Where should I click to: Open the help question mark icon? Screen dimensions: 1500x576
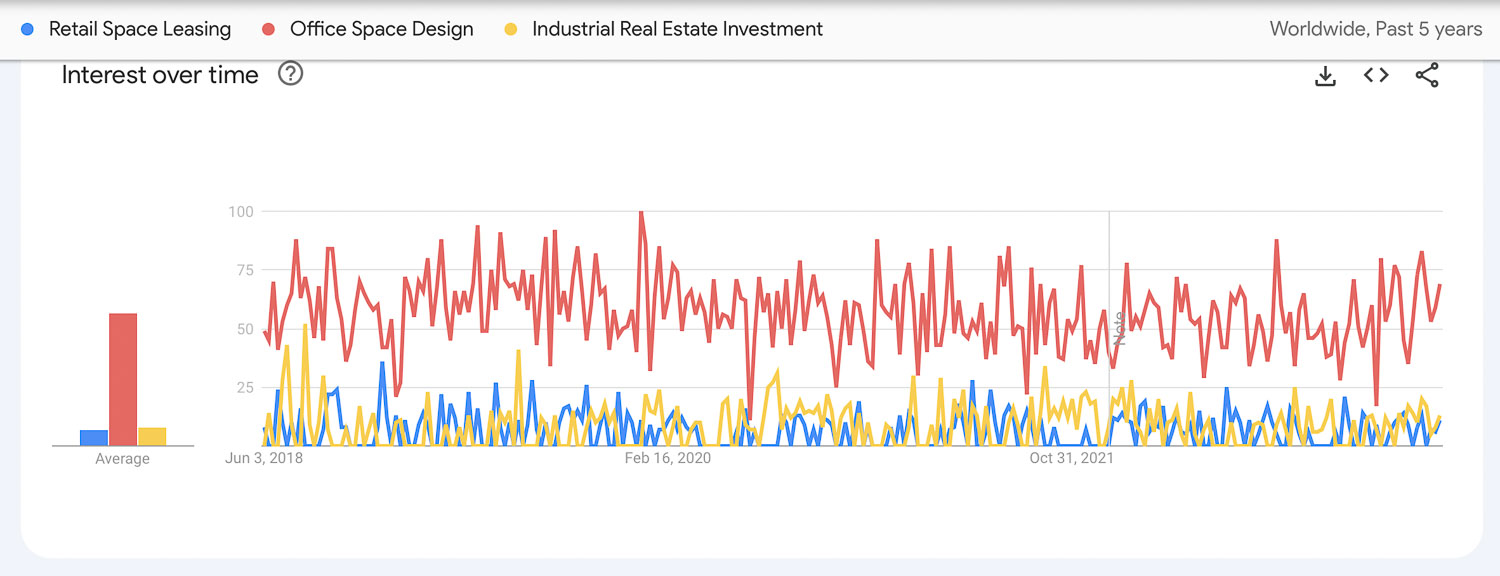tap(290, 74)
